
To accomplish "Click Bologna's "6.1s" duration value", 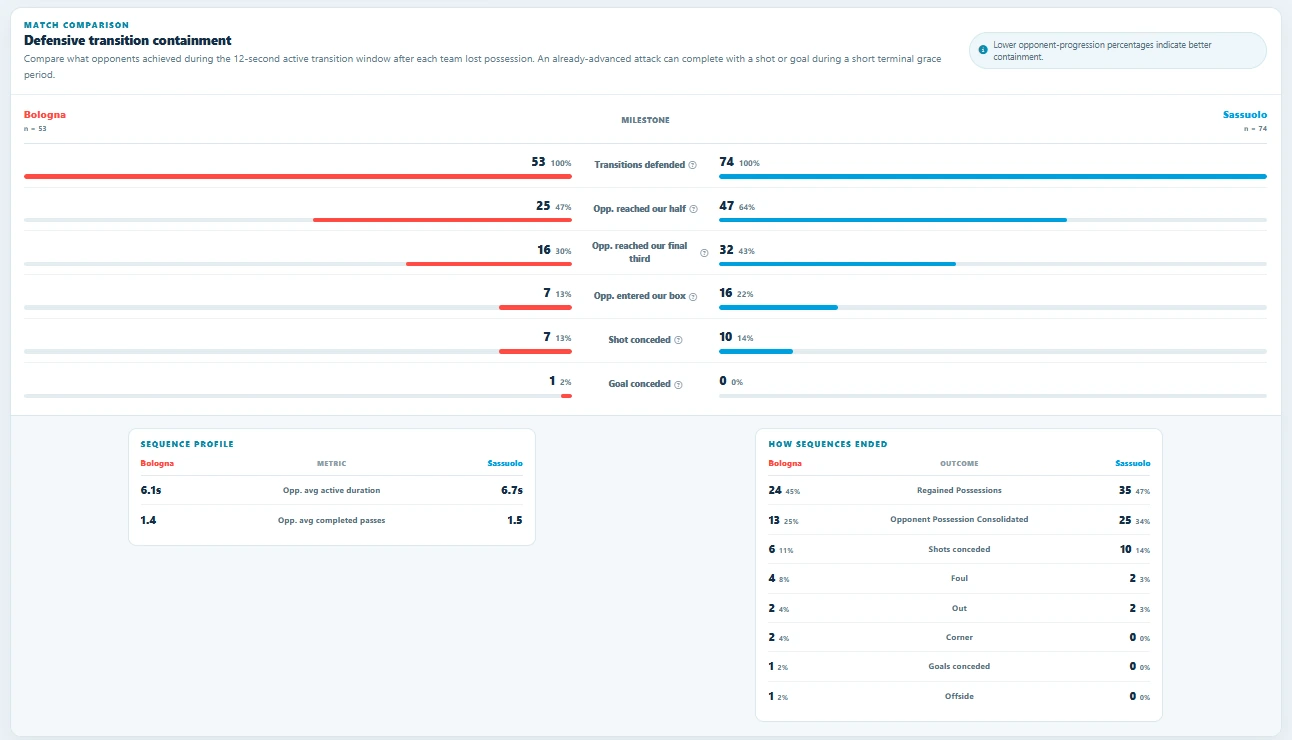I will (152, 490).
